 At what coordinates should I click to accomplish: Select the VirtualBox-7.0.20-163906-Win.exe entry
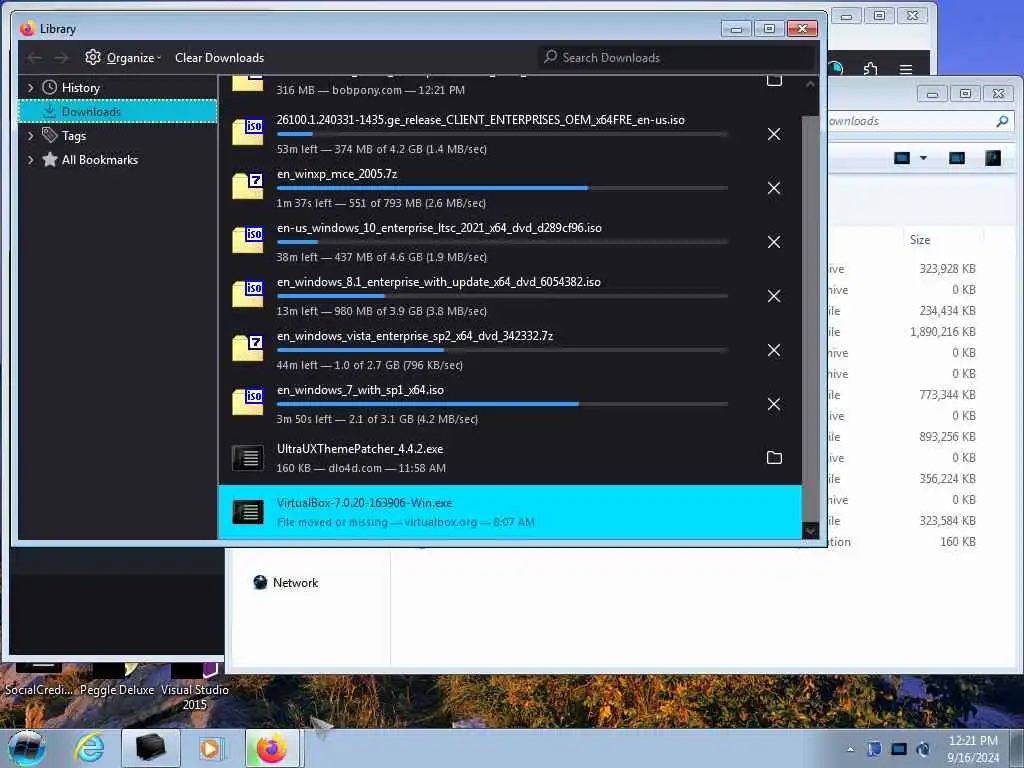[x=510, y=512]
